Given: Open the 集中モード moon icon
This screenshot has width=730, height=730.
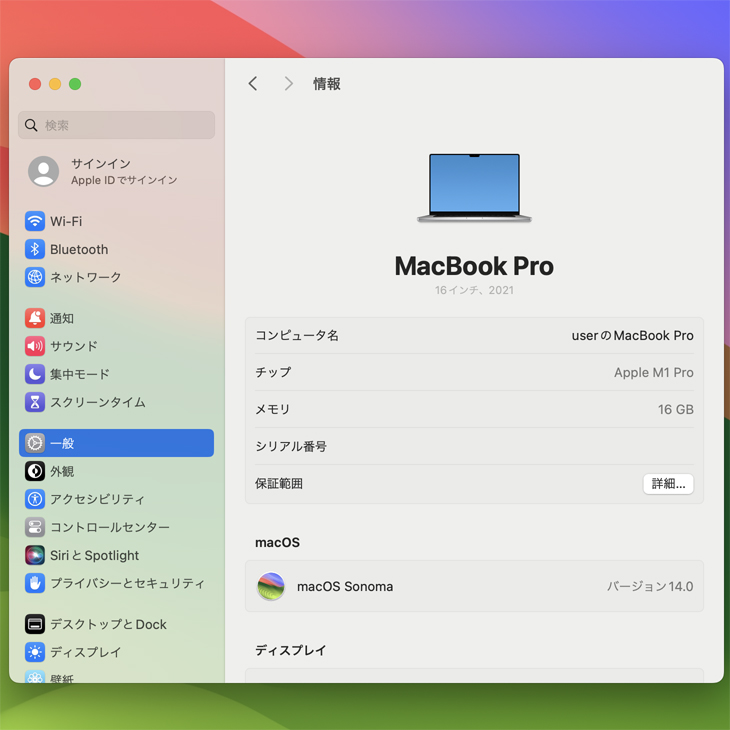Looking at the screenshot, I should pos(35,374).
